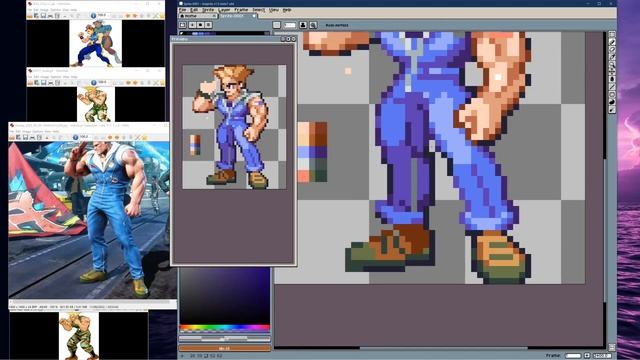Select the Zoom tool in Aseprite toolbar
Image resolution: width=640 pixels, height=360 pixels.
pyautogui.click(x=612, y=64)
